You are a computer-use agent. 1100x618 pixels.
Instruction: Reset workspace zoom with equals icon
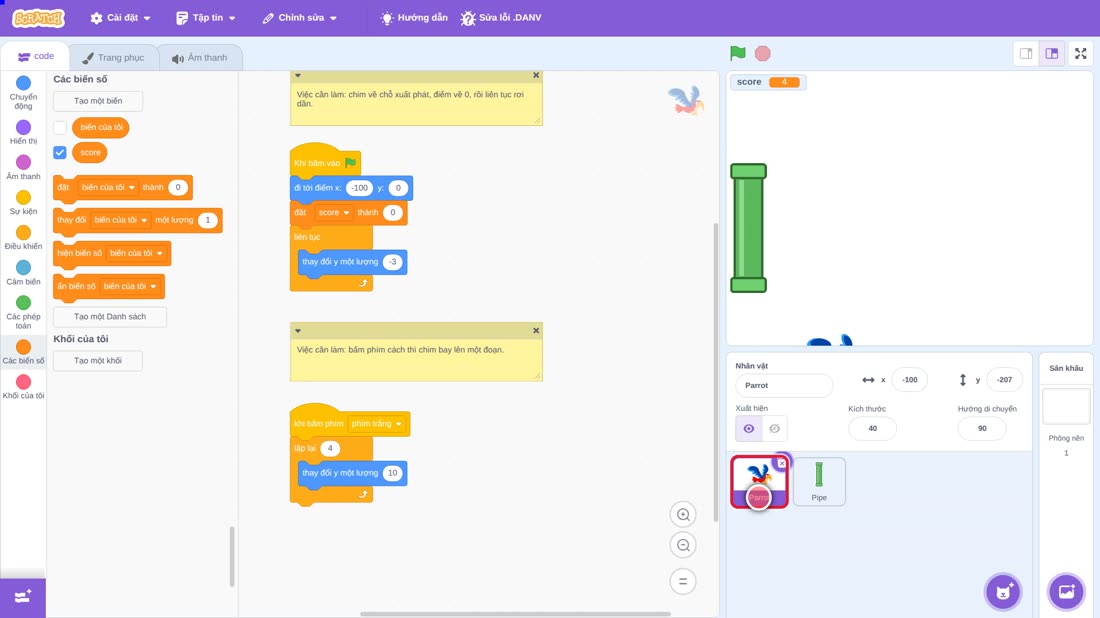[683, 581]
